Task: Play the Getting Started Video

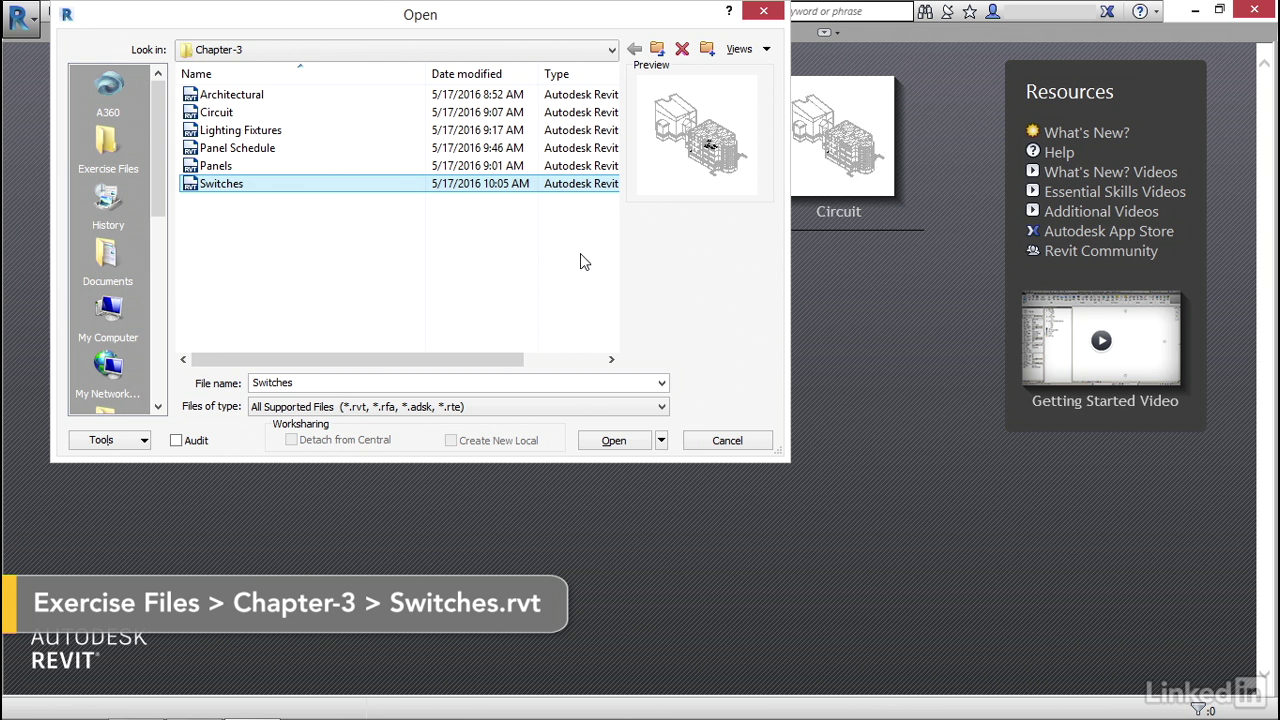Action: click(1101, 340)
